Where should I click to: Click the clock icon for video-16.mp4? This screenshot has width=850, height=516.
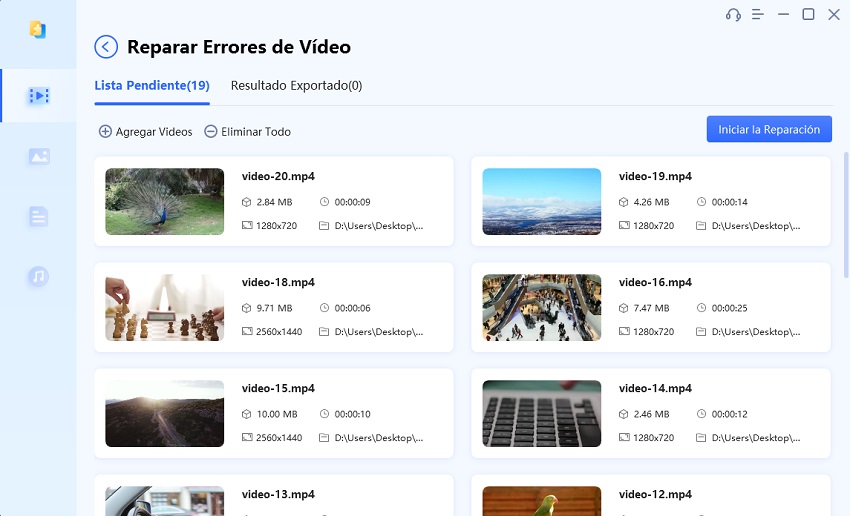(701, 308)
